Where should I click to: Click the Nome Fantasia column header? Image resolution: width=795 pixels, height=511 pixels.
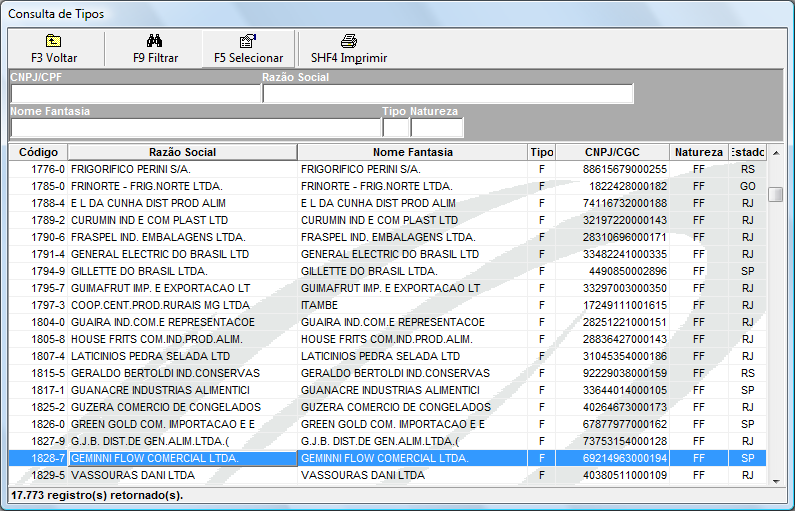point(412,152)
